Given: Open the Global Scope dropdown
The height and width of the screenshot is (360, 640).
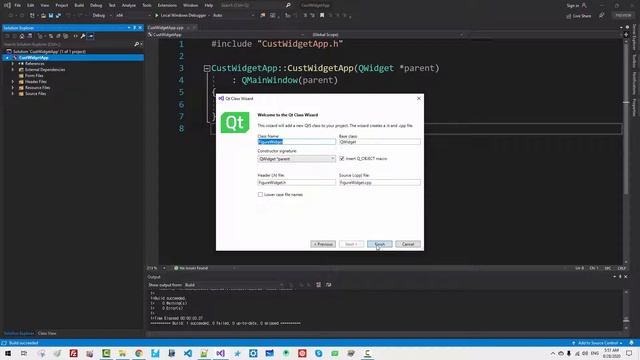Looking at the screenshot, I should click(387, 35).
